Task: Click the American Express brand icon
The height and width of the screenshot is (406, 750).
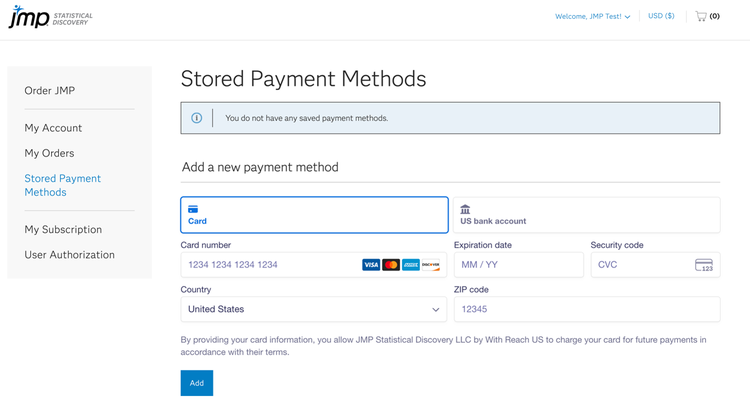Action: 411,265
